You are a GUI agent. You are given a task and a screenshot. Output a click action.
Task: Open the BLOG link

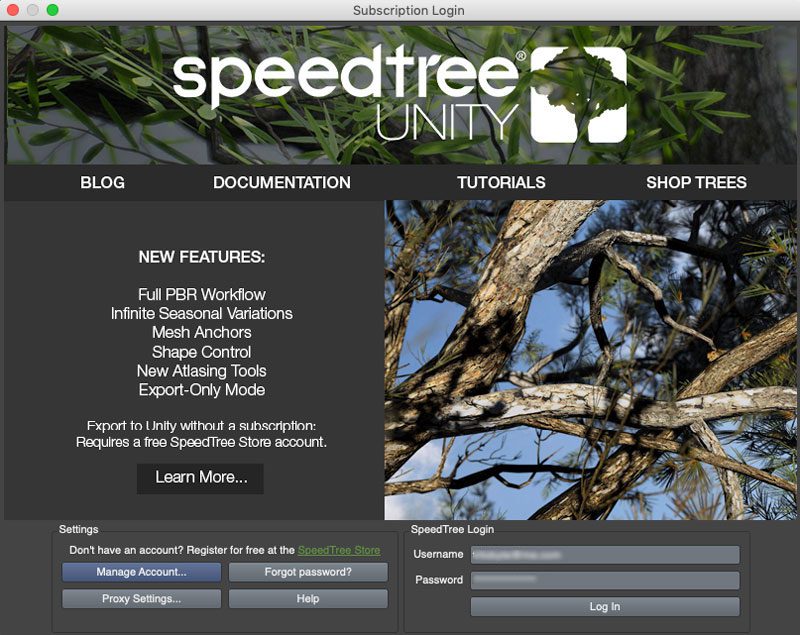click(x=102, y=183)
